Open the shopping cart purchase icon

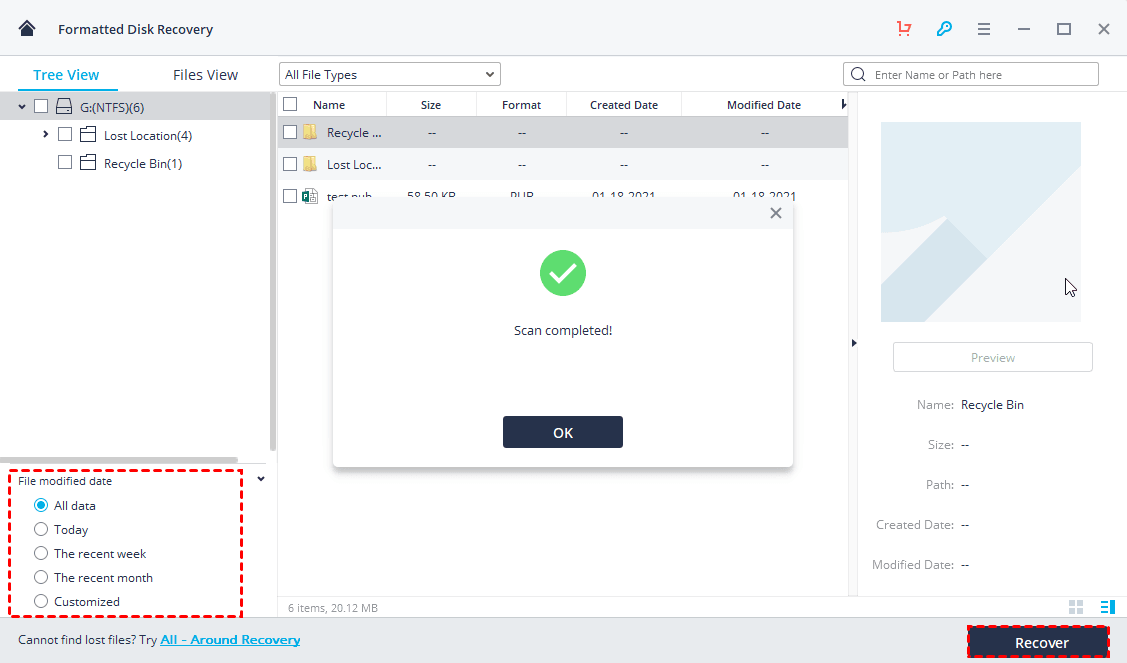click(x=904, y=29)
